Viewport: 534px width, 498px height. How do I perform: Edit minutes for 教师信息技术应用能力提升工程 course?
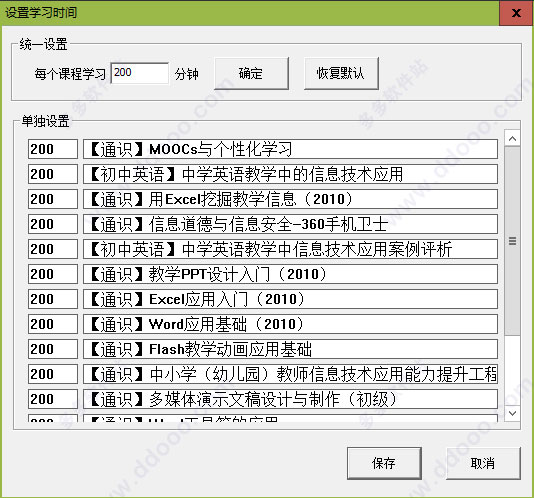click(53, 374)
